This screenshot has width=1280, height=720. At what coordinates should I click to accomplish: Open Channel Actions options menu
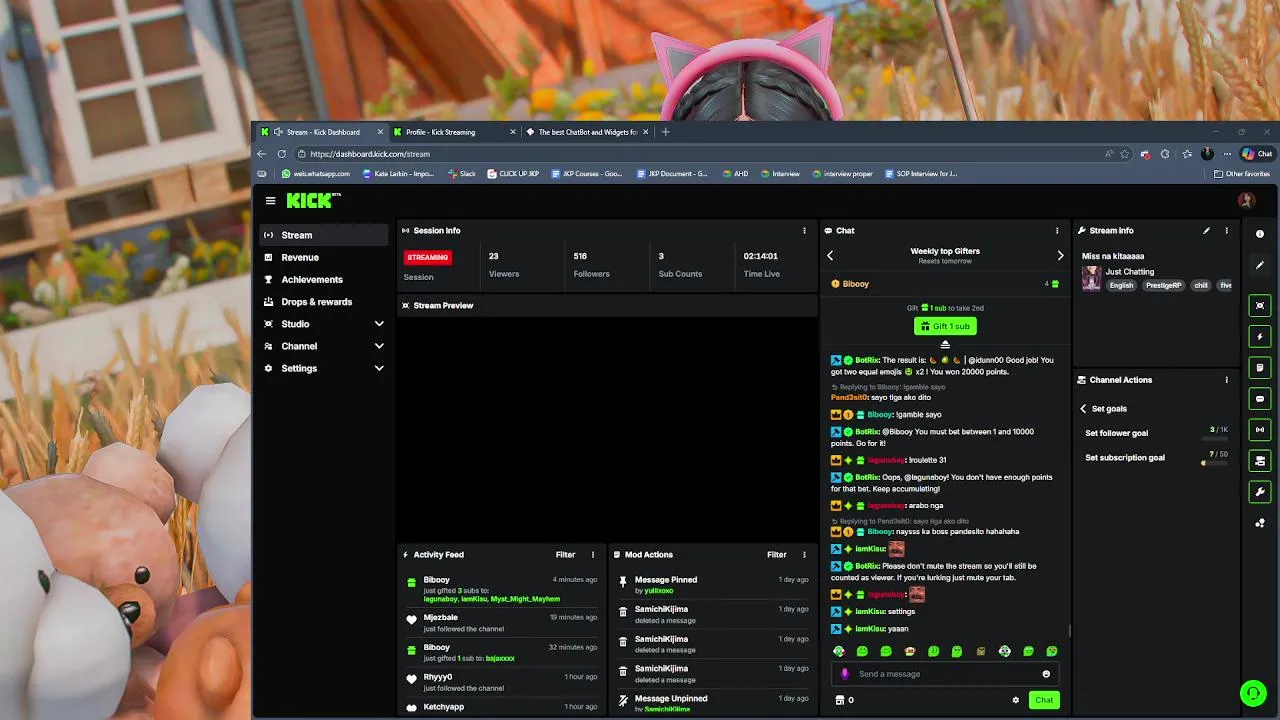click(x=1227, y=380)
